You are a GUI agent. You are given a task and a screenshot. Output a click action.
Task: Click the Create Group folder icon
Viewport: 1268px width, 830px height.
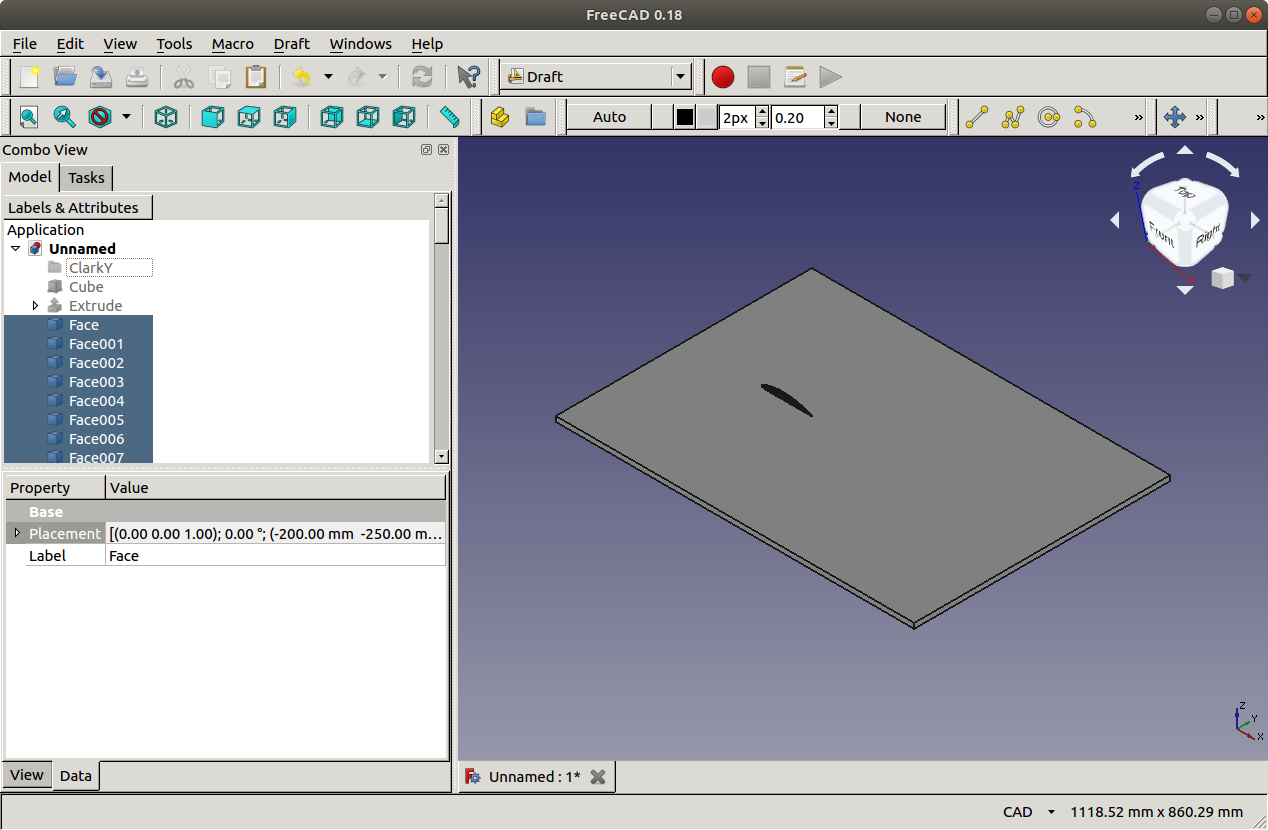(x=536, y=117)
